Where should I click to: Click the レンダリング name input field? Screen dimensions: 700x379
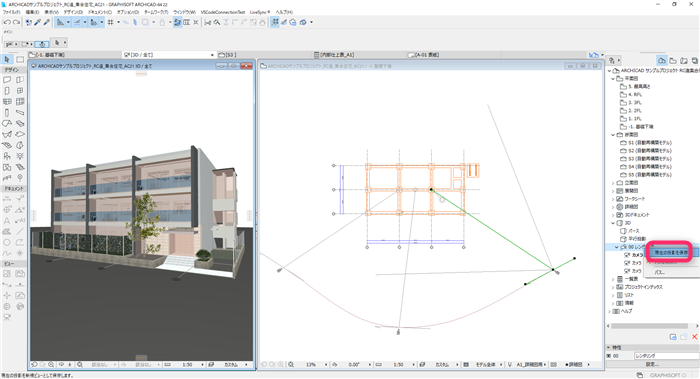coord(667,356)
